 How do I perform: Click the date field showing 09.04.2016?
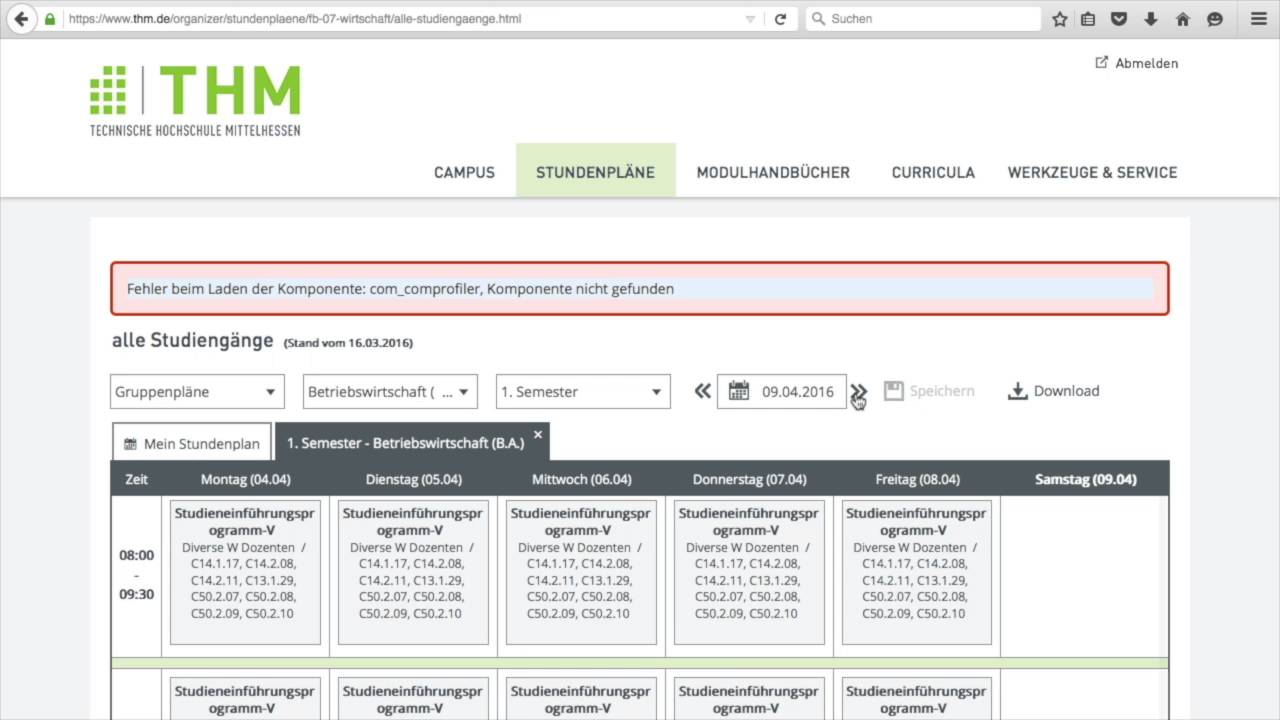tap(797, 392)
